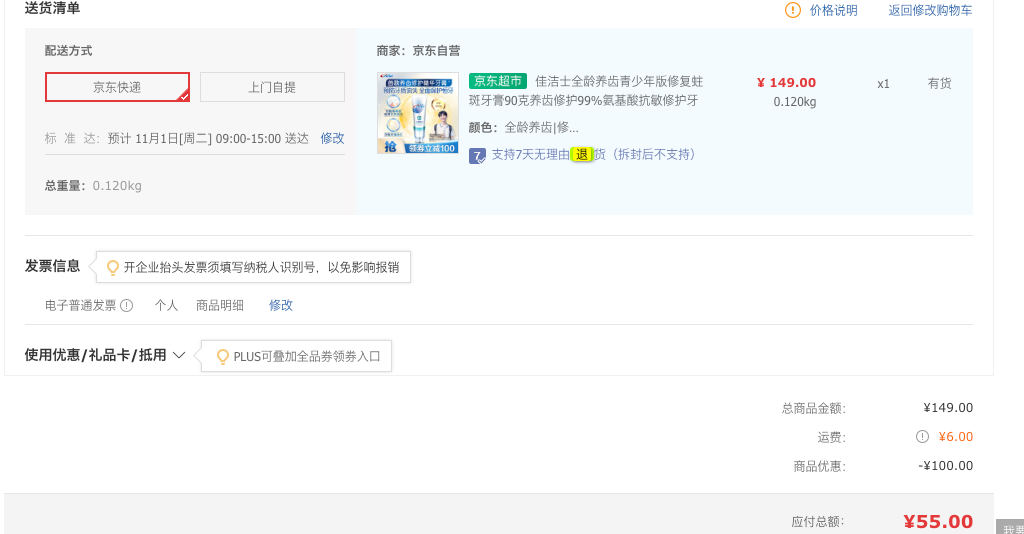This screenshot has height=534, width=1024.
Task: Click the 应付总额 ¥55.00 amount
Action: [938, 522]
